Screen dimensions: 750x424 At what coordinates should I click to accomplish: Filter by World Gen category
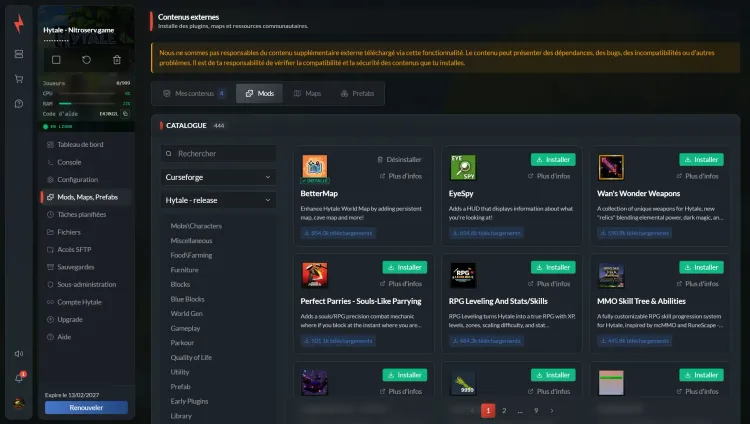[187, 313]
